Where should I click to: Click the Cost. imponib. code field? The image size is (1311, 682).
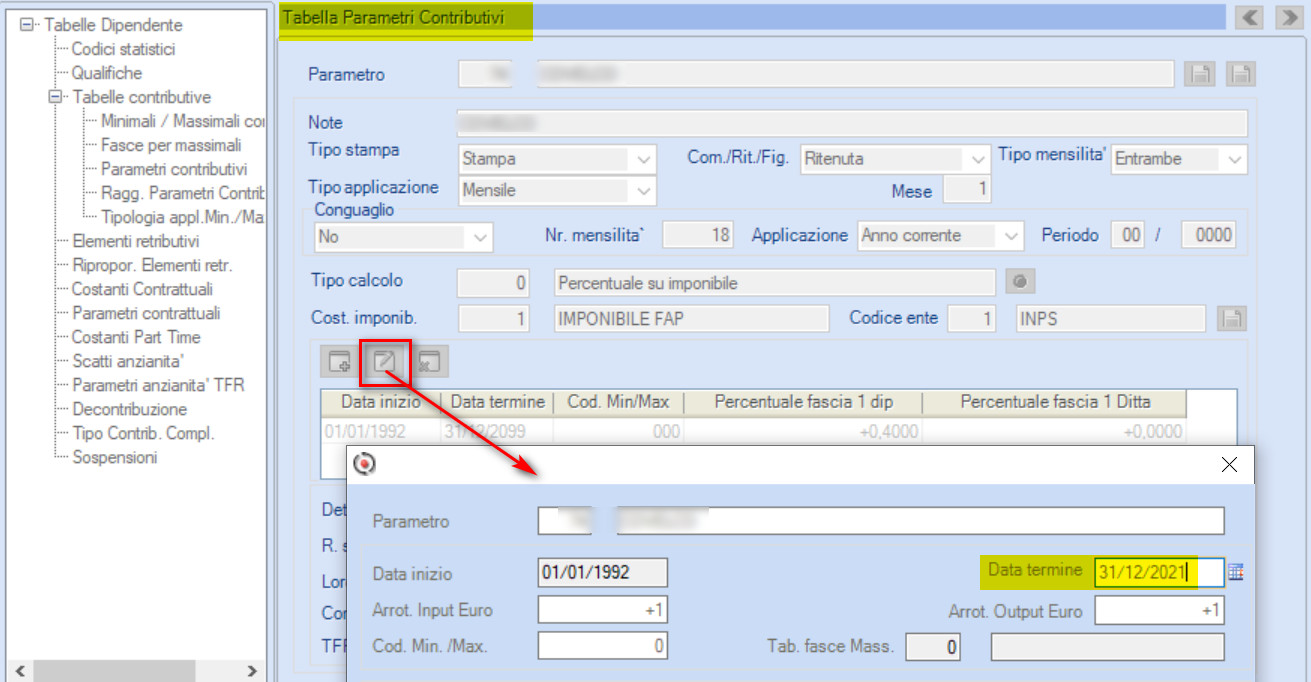point(493,319)
